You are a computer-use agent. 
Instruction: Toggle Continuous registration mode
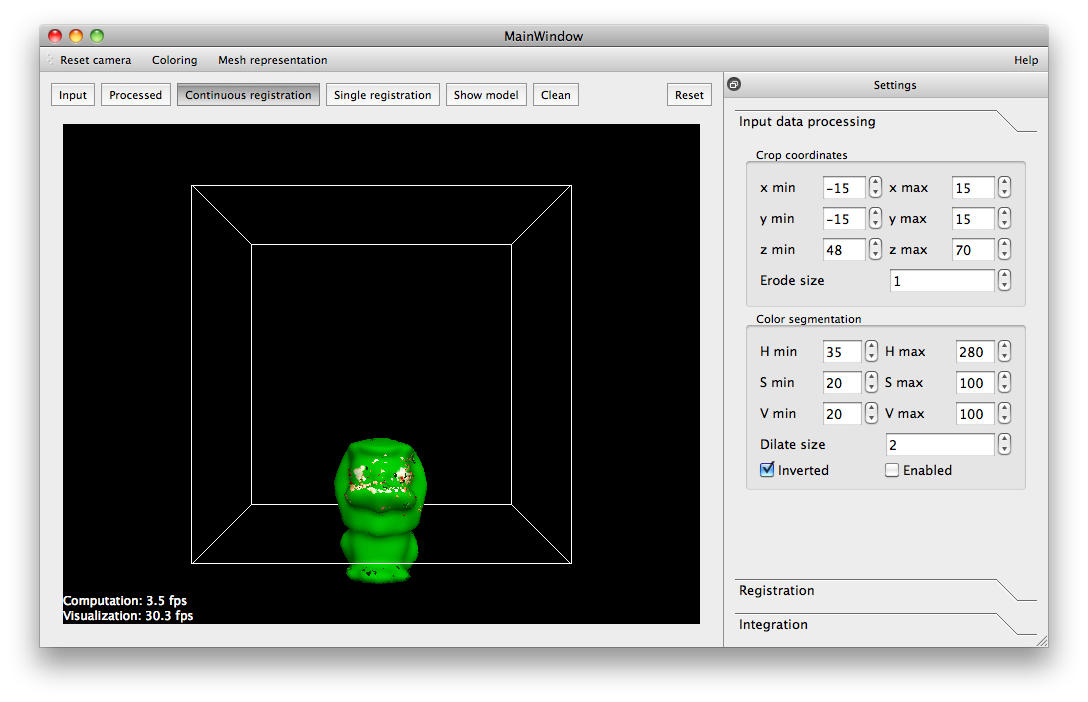click(x=248, y=95)
